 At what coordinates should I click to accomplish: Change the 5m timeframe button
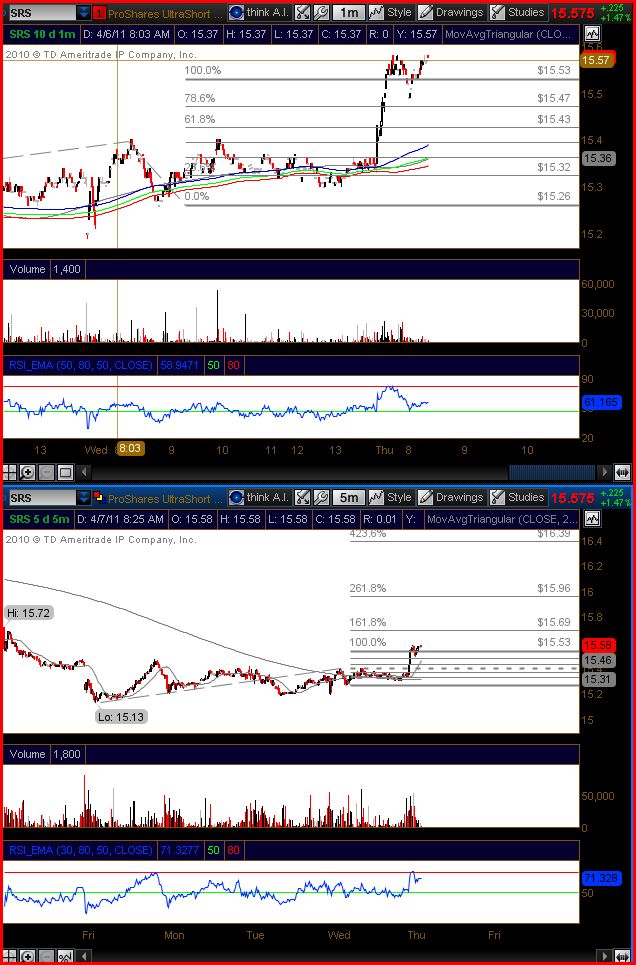pos(348,497)
